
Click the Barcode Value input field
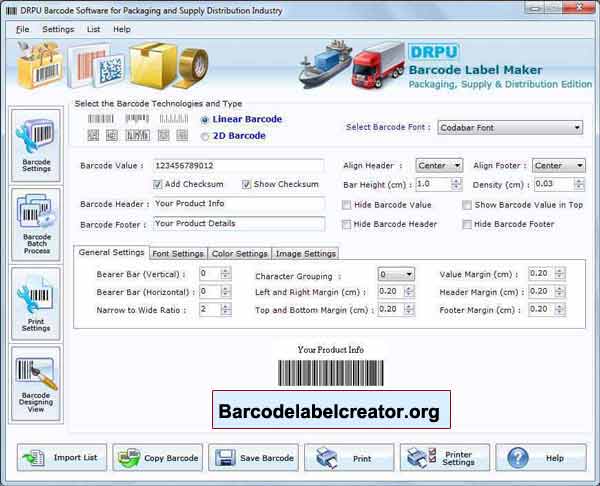239,166
